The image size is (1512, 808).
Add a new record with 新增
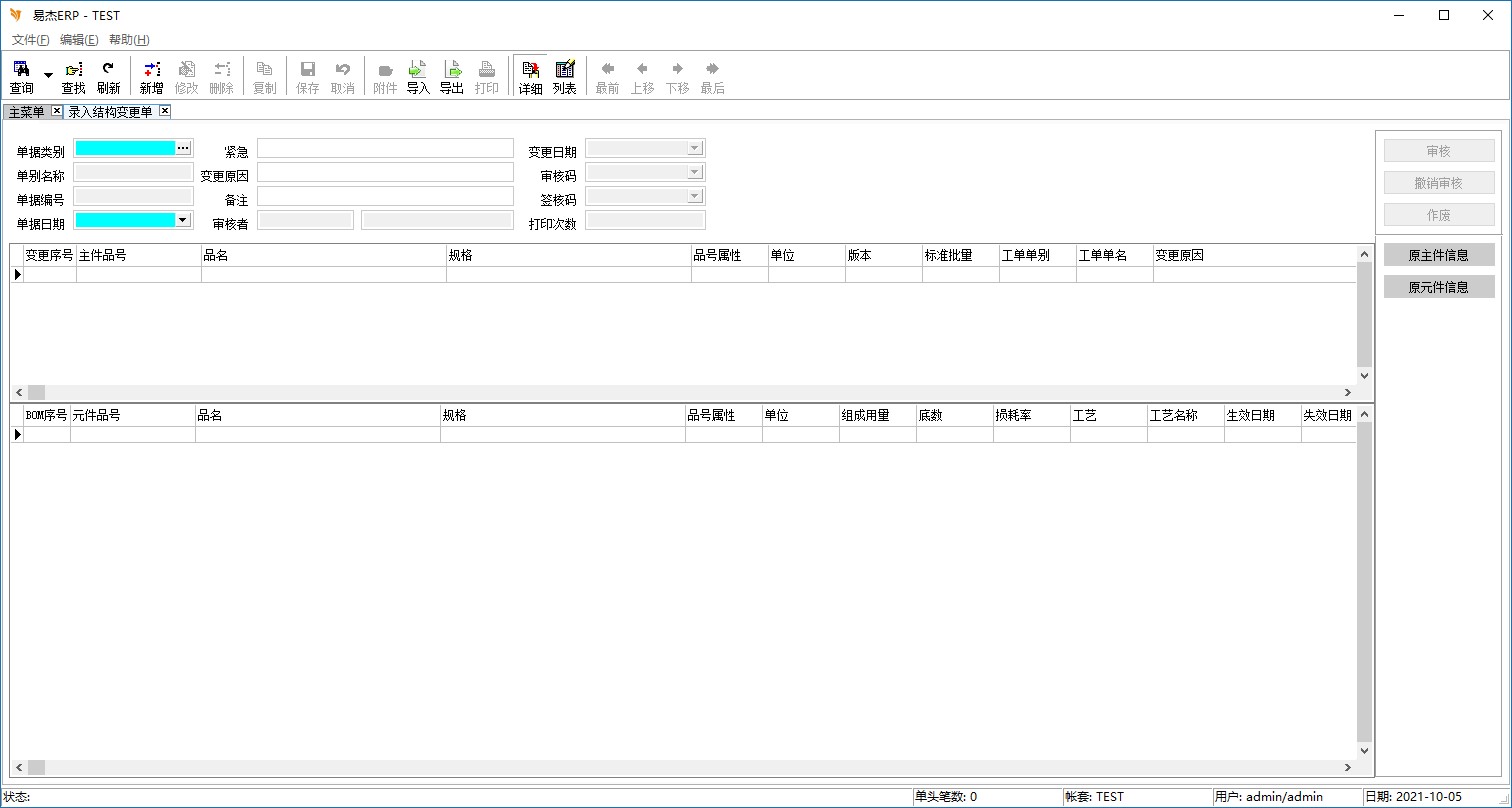[151, 76]
